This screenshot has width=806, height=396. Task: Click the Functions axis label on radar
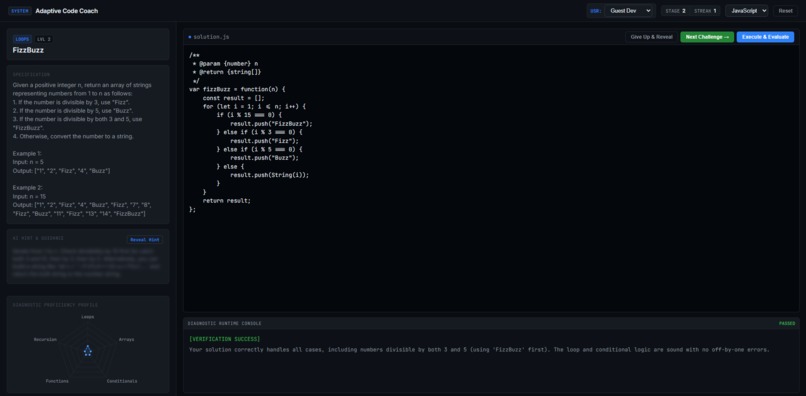[x=57, y=381]
